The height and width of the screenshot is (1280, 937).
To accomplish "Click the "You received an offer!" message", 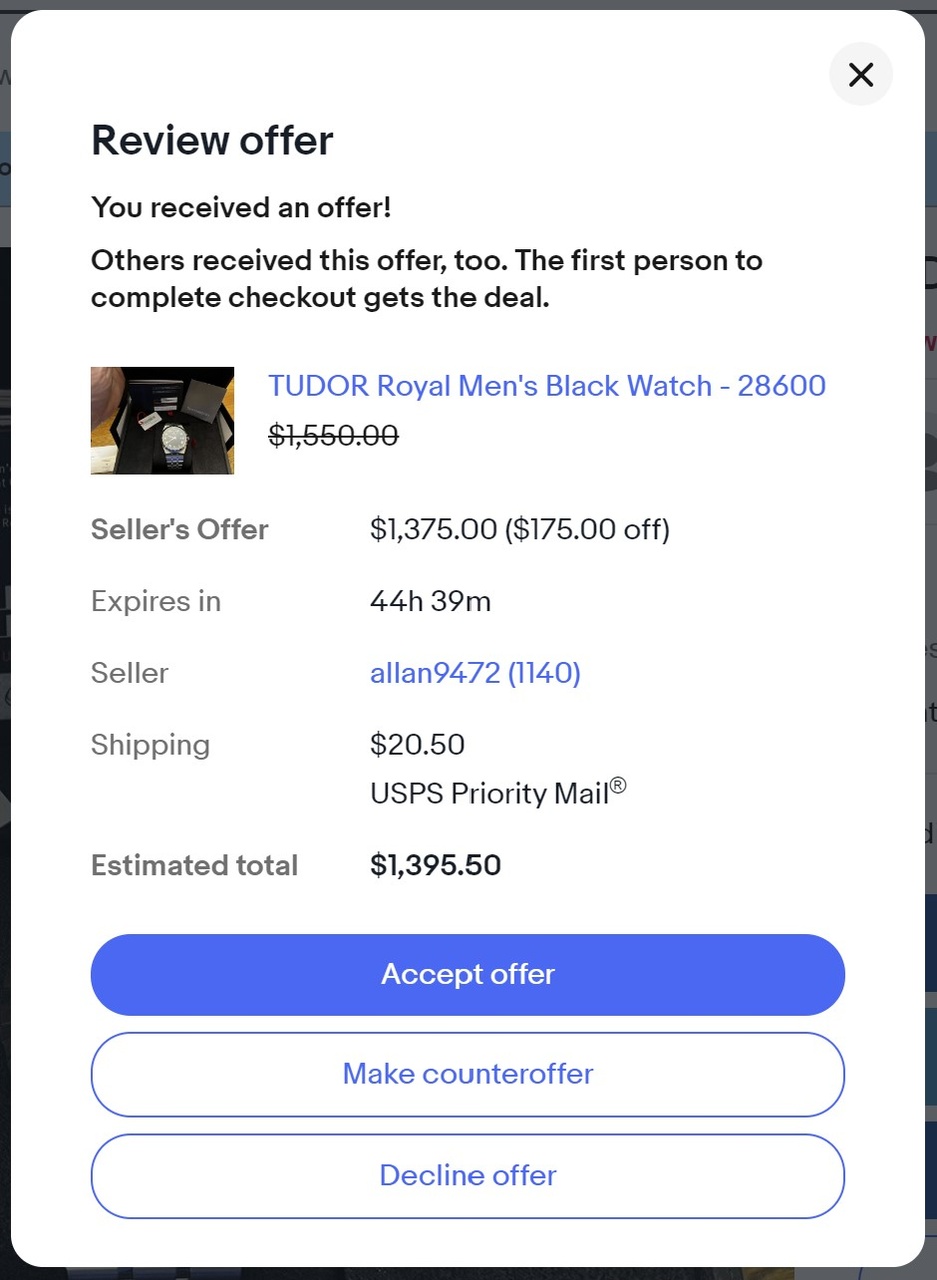I will (241, 208).
